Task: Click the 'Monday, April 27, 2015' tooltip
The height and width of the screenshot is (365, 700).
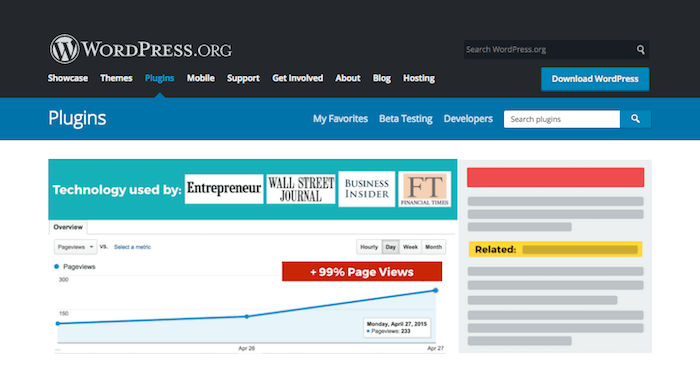Action: click(x=397, y=328)
